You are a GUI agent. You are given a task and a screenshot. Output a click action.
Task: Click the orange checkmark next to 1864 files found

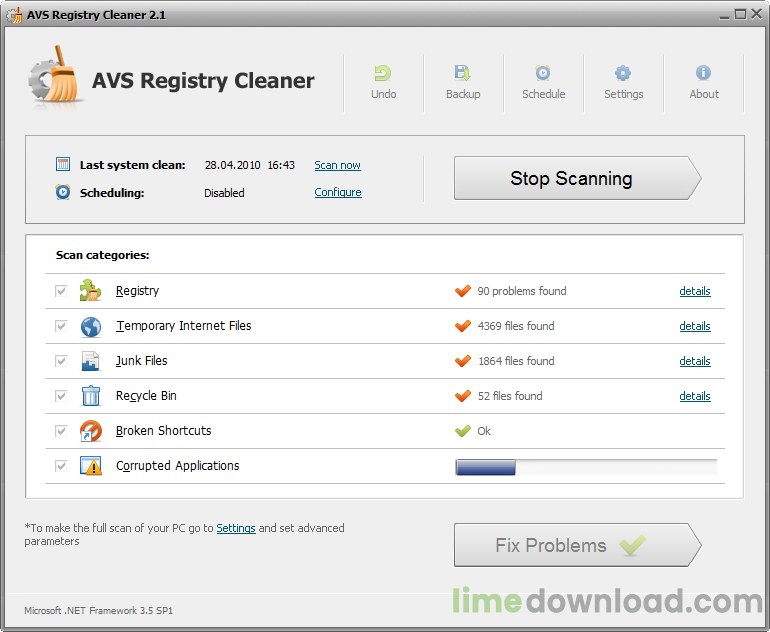(x=463, y=361)
